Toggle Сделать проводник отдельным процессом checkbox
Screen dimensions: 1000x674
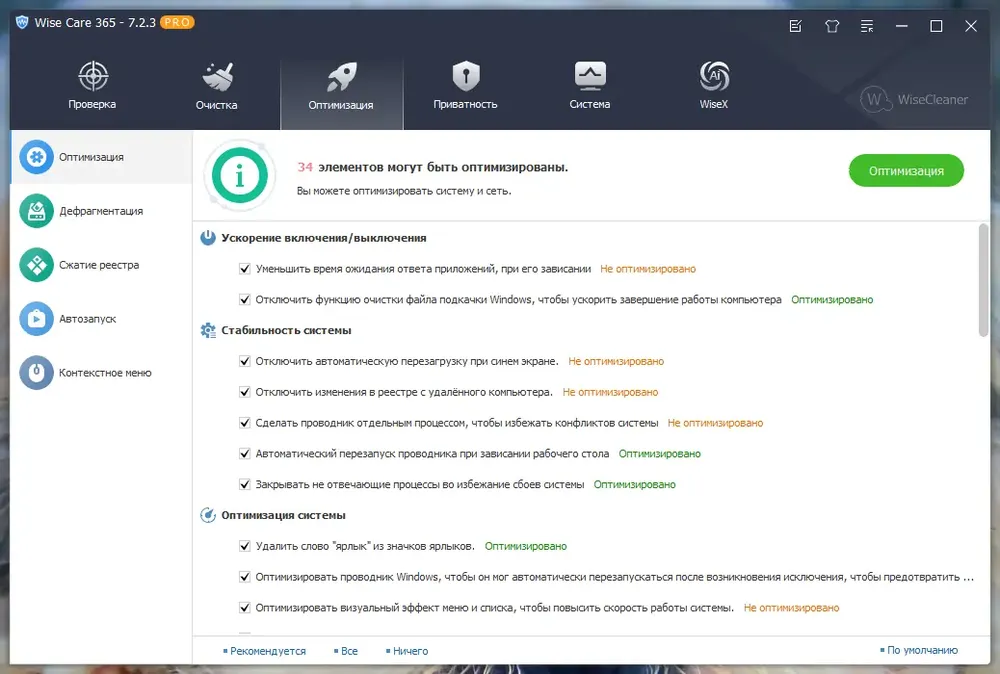coord(244,423)
